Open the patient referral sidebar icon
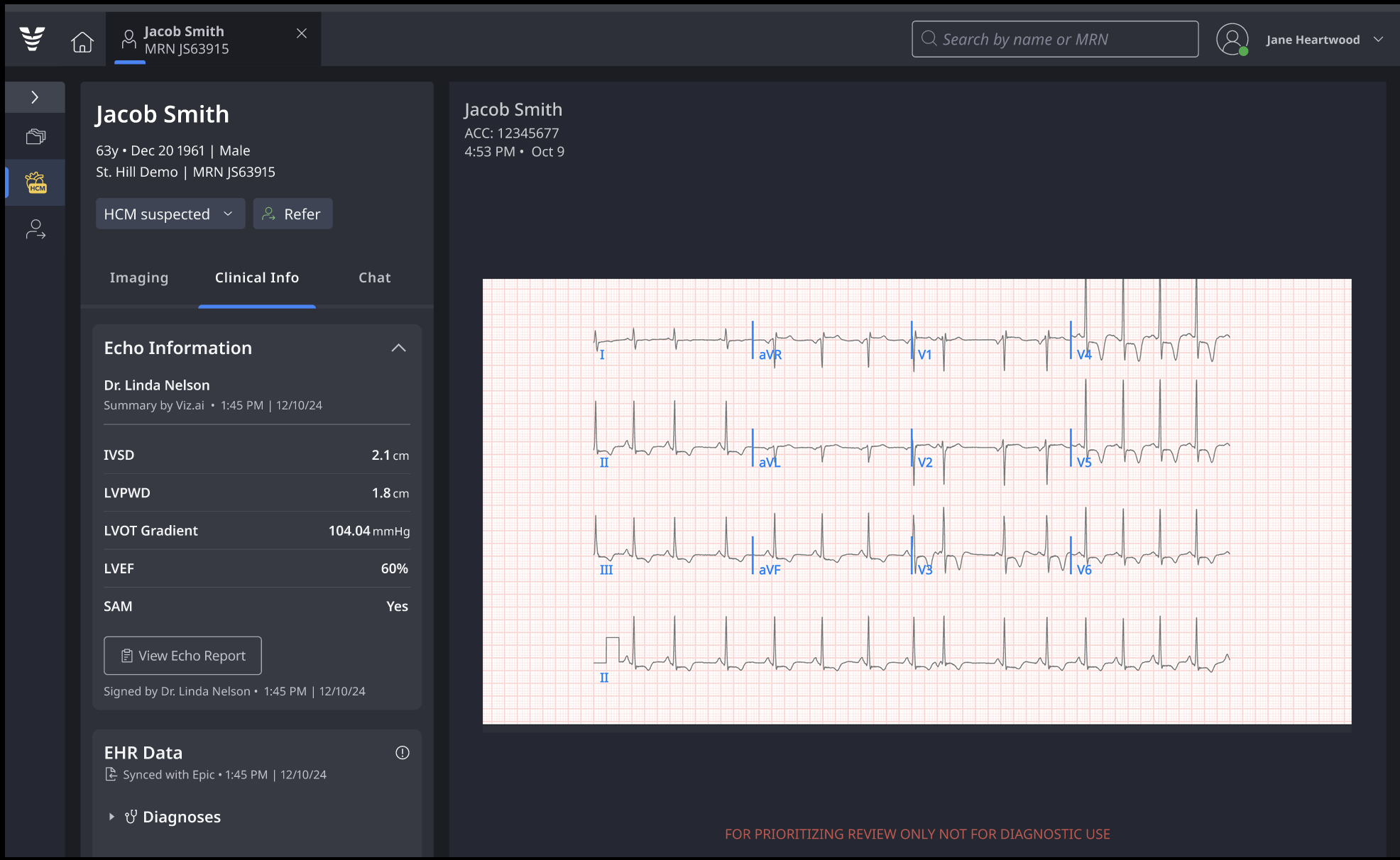 click(35, 229)
